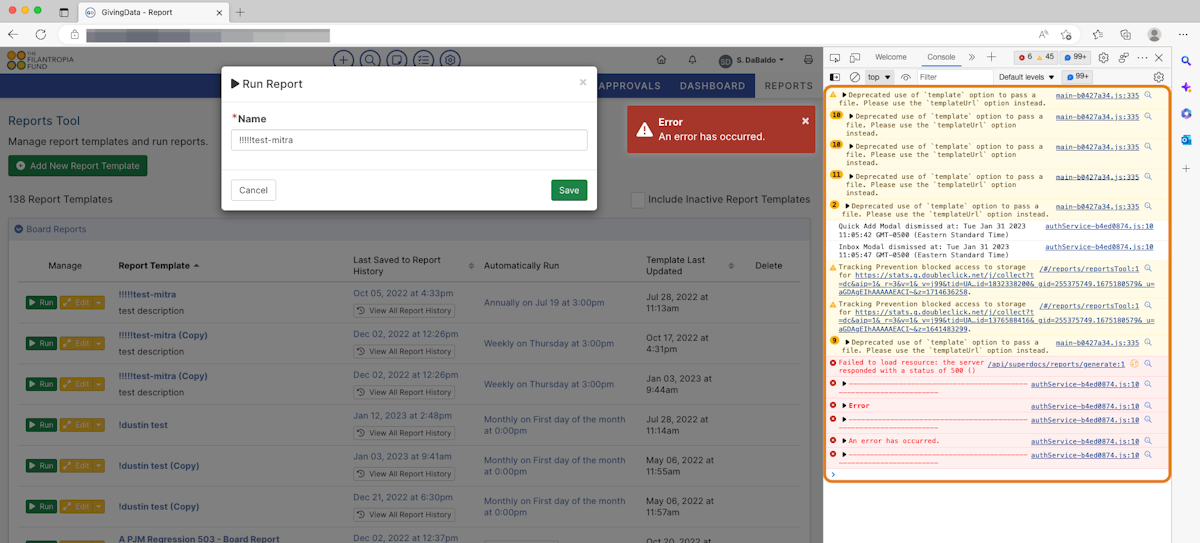The width and height of the screenshot is (1200, 543).
Task: Open Edit dropdown for !dustin test Jan 12 row
Action: 99,425
